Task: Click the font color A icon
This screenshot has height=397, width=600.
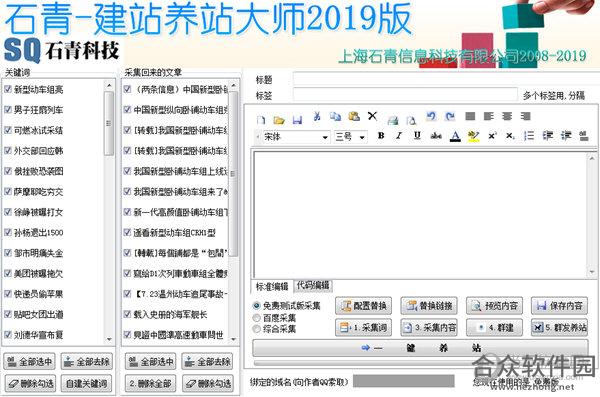Action: [455, 136]
